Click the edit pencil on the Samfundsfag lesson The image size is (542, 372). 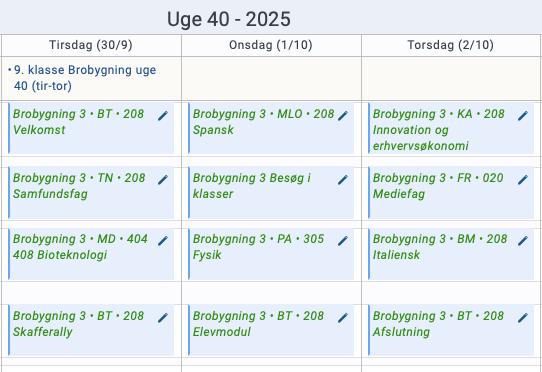click(163, 180)
